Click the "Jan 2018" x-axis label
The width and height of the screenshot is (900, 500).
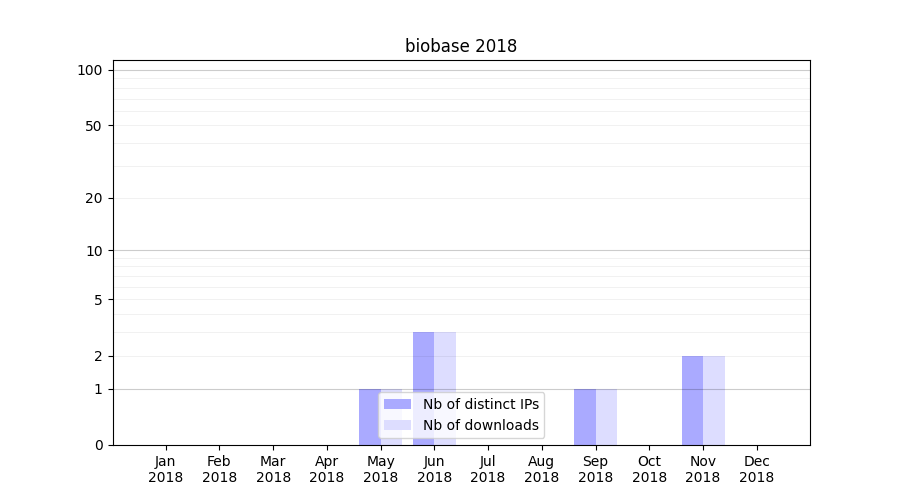(x=166, y=469)
